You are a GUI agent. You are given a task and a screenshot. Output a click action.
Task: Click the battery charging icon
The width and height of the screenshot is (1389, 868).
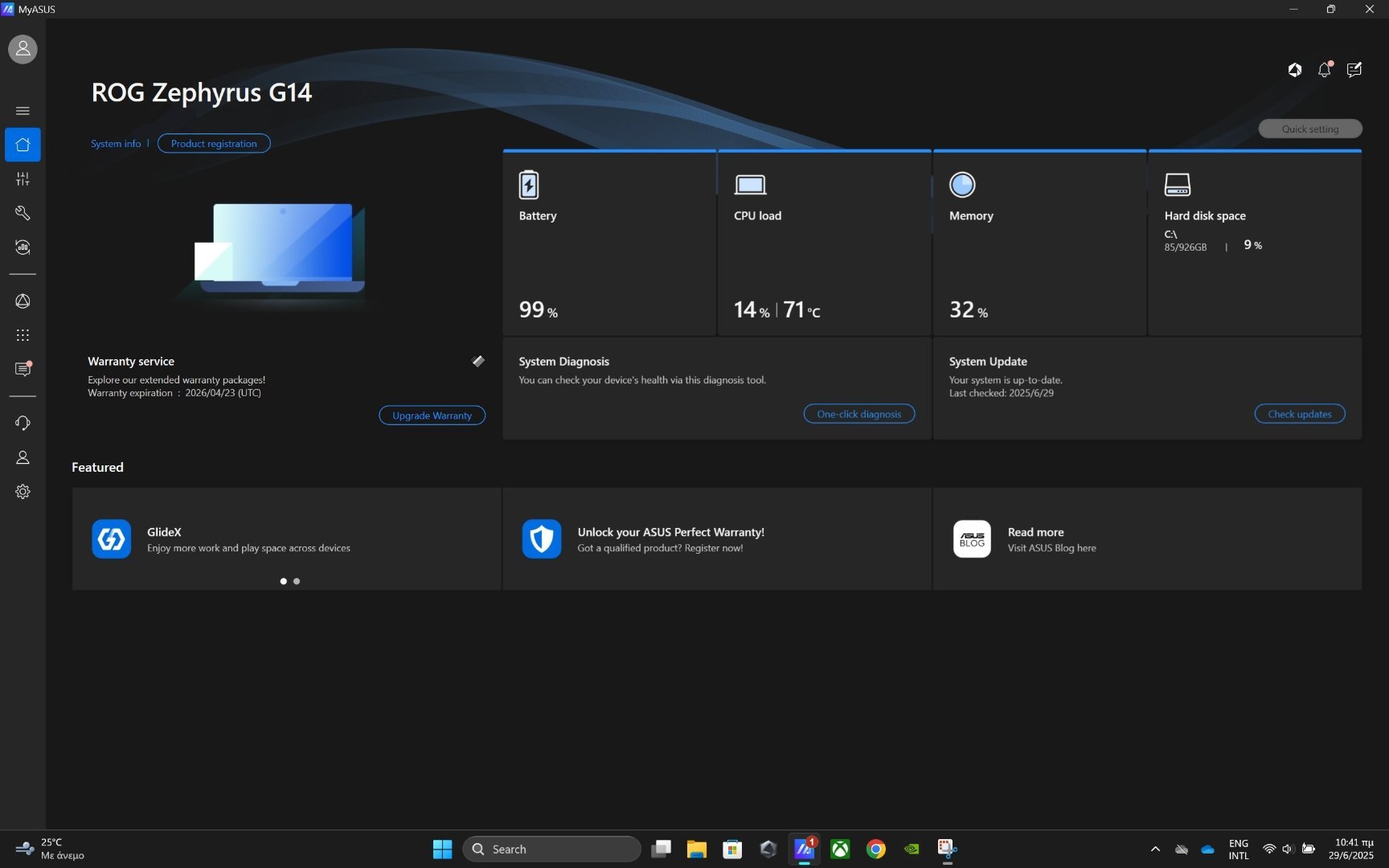(529, 184)
